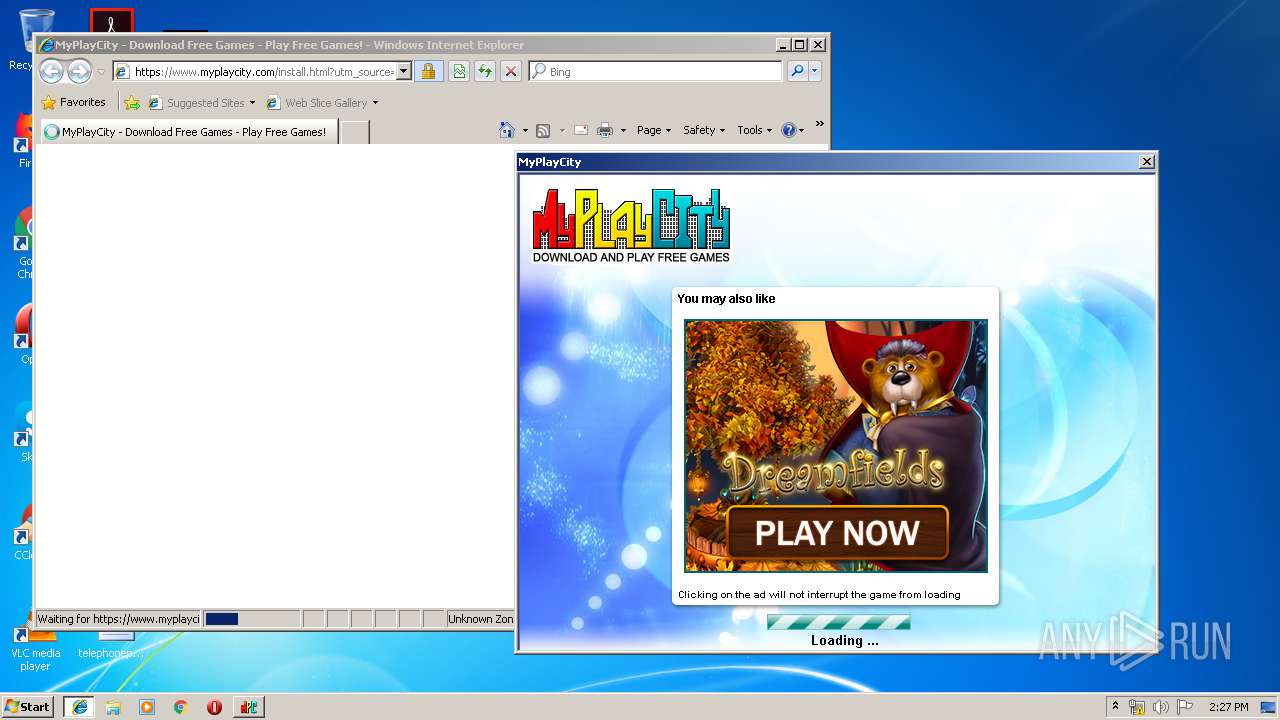
Task: Click the search magnifier button
Action: (797, 71)
